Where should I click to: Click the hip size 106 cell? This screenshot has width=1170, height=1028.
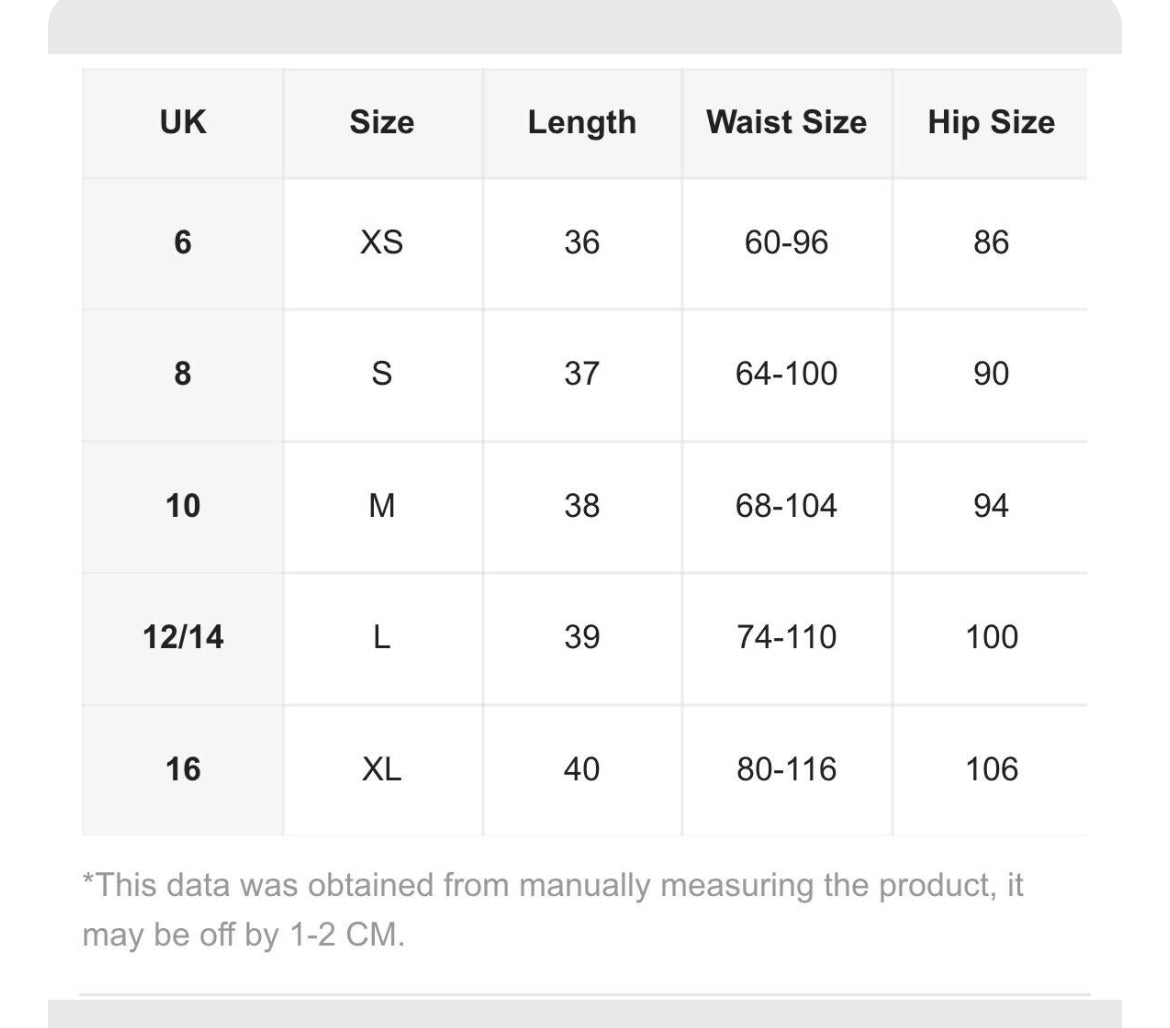tap(990, 769)
